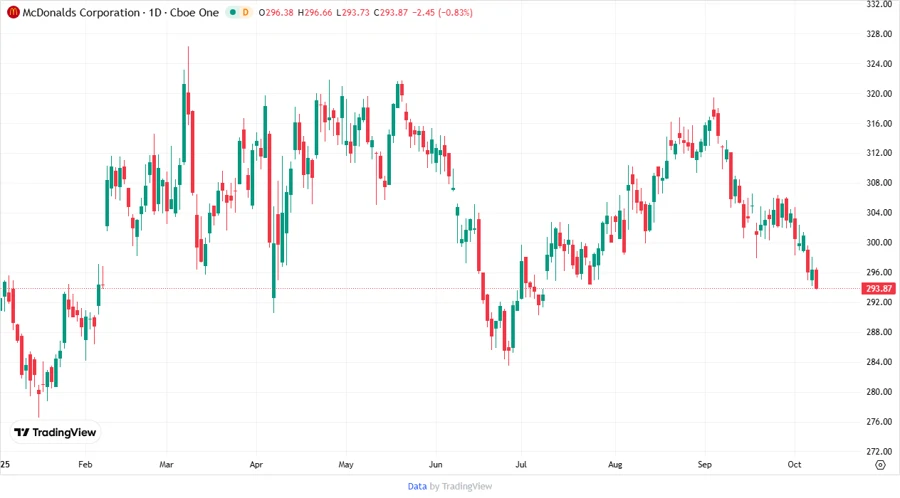Click the open value O296.38
900x498 pixels.
point(276,12)
